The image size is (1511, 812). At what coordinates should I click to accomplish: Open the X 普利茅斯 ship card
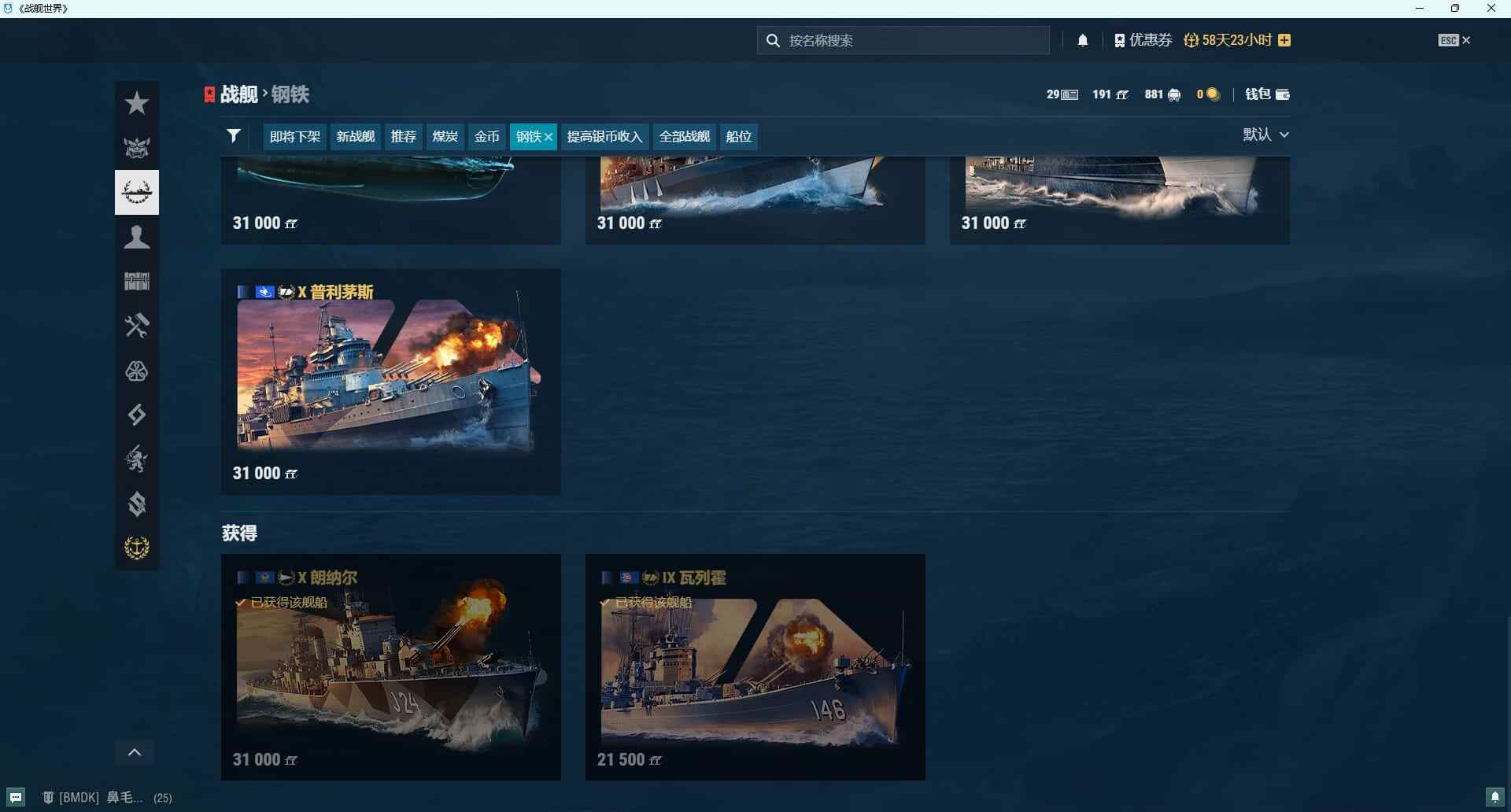(391, 382)
